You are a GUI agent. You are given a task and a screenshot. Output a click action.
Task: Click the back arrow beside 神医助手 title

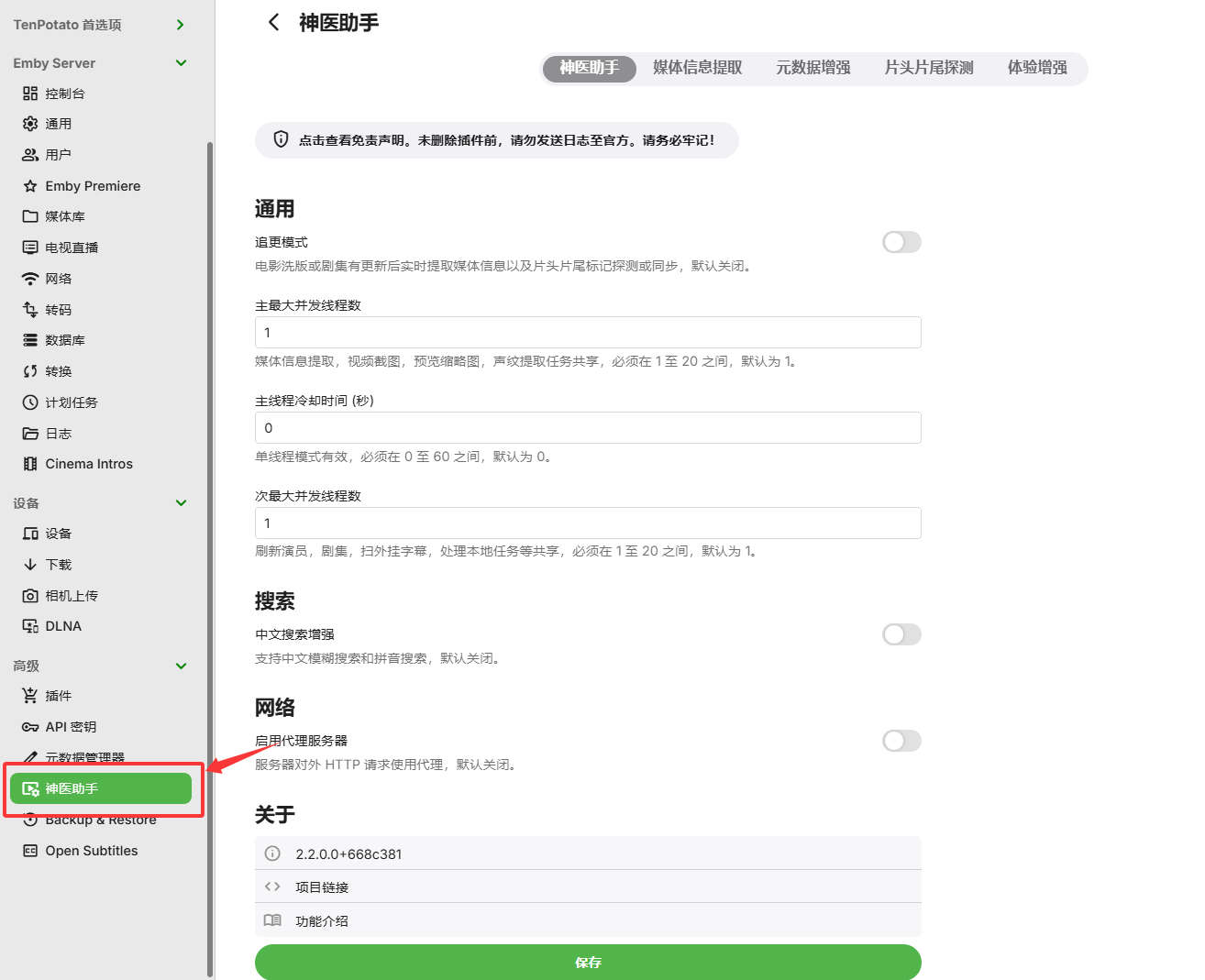click(273, 23)
